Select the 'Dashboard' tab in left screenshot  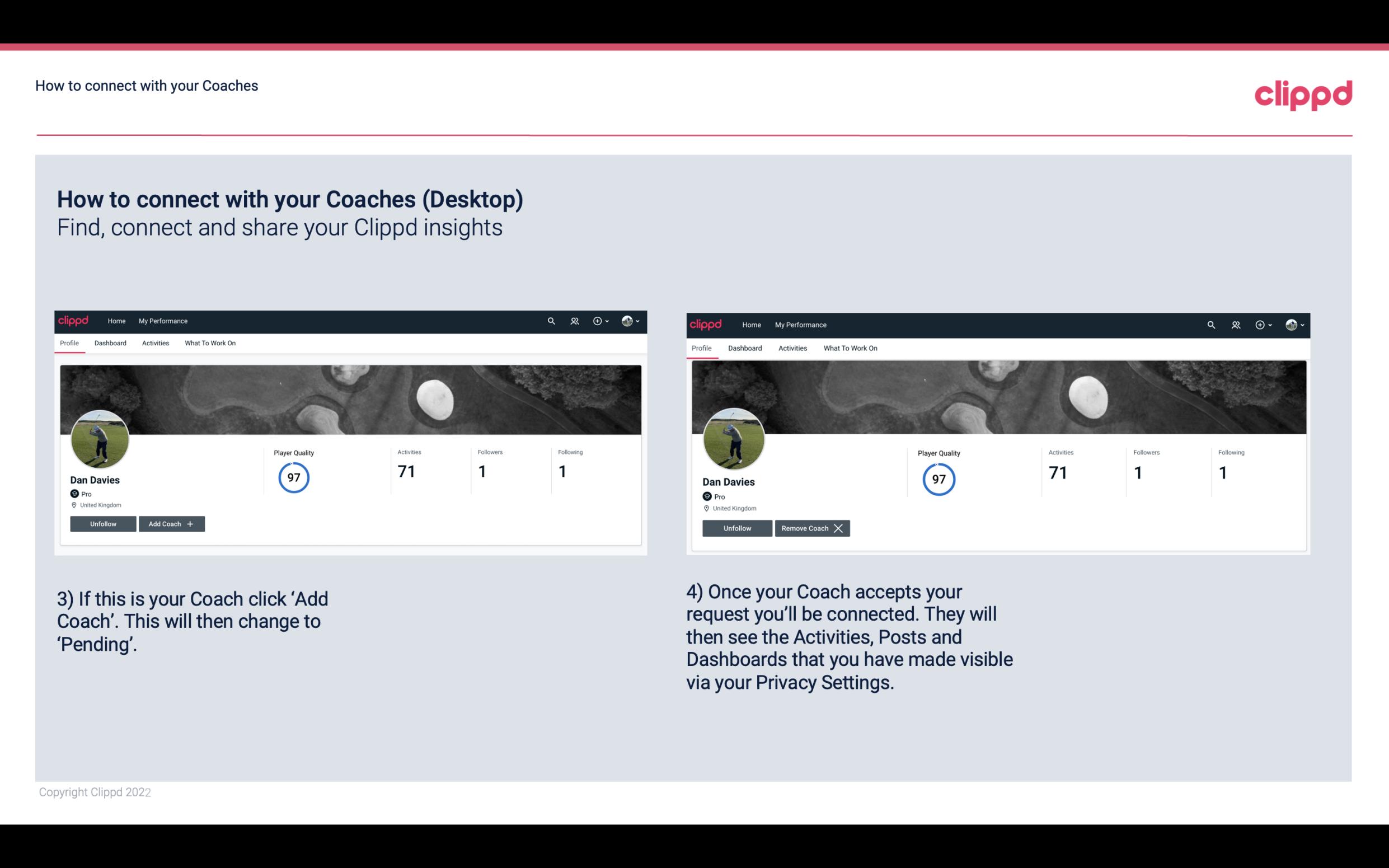(x=110, y=343)
